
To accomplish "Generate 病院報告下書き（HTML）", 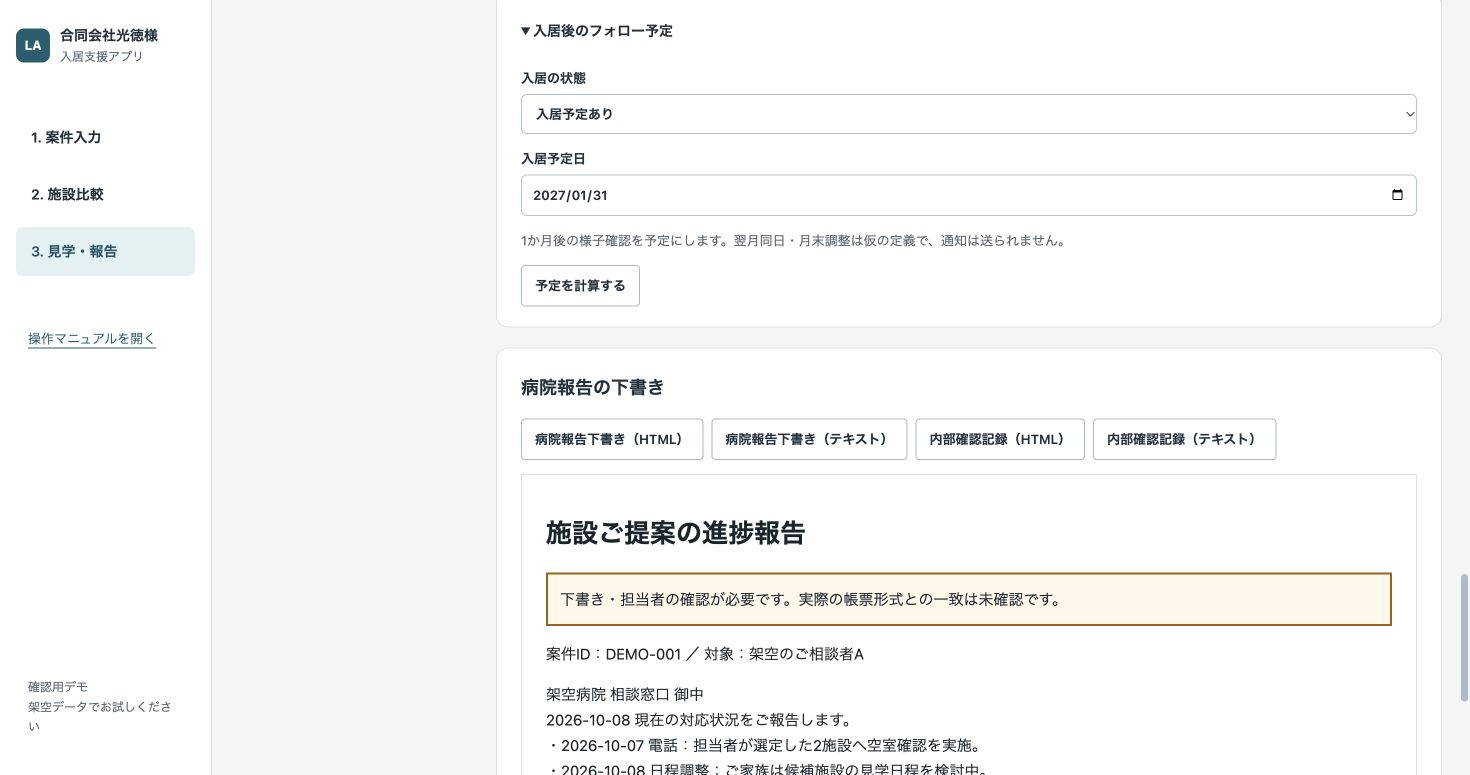I will [612, 439].
